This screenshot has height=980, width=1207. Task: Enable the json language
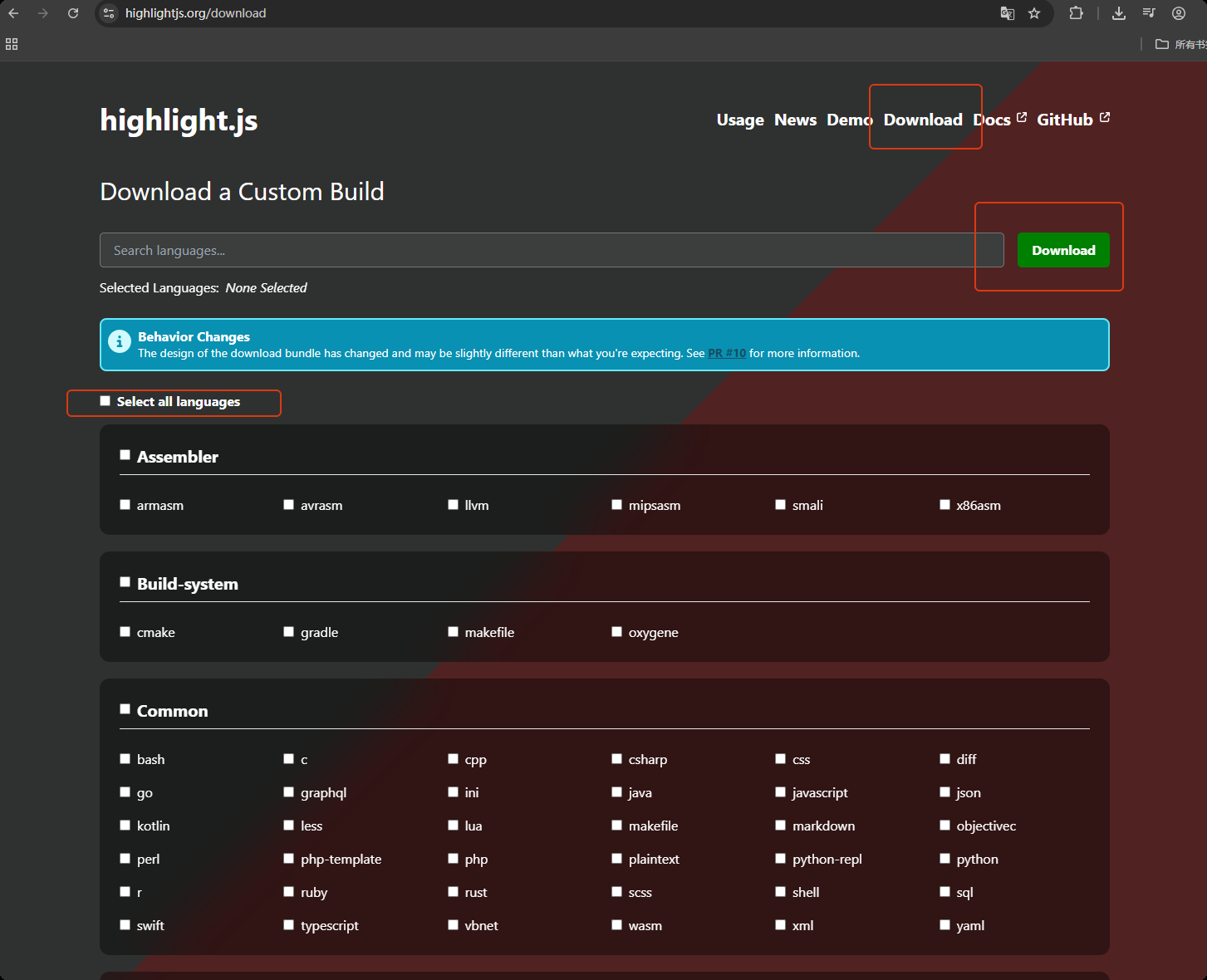tap(945, 792)
